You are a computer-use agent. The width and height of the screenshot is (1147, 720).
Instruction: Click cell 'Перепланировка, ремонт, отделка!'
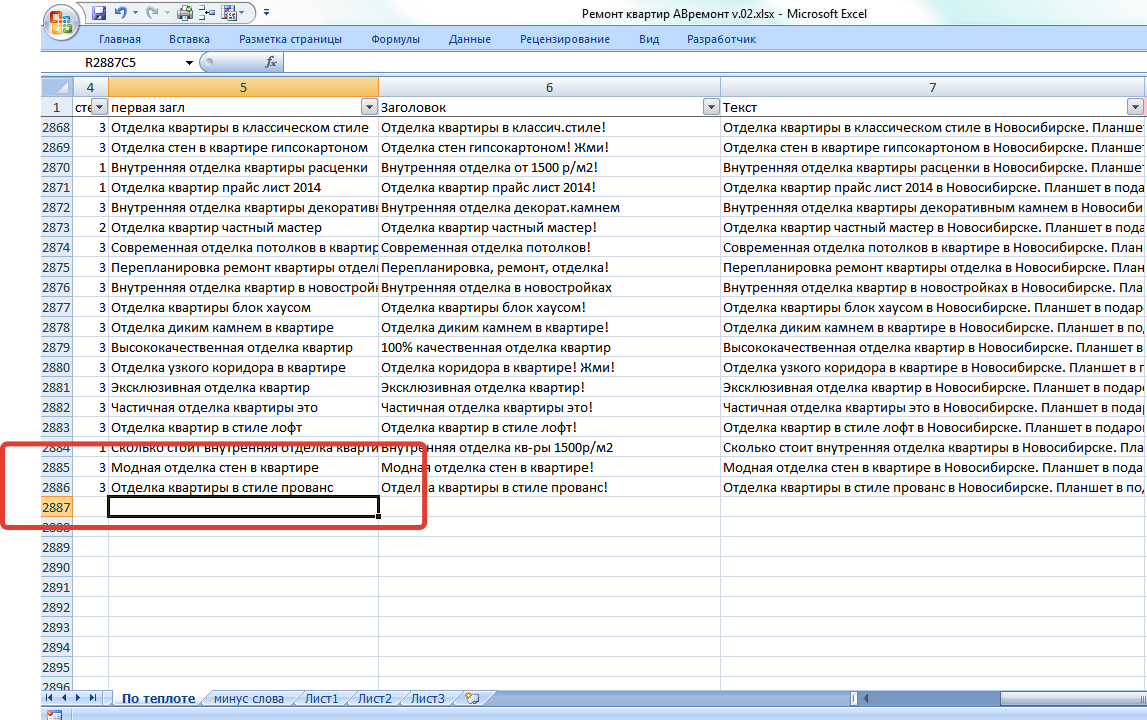549,268
